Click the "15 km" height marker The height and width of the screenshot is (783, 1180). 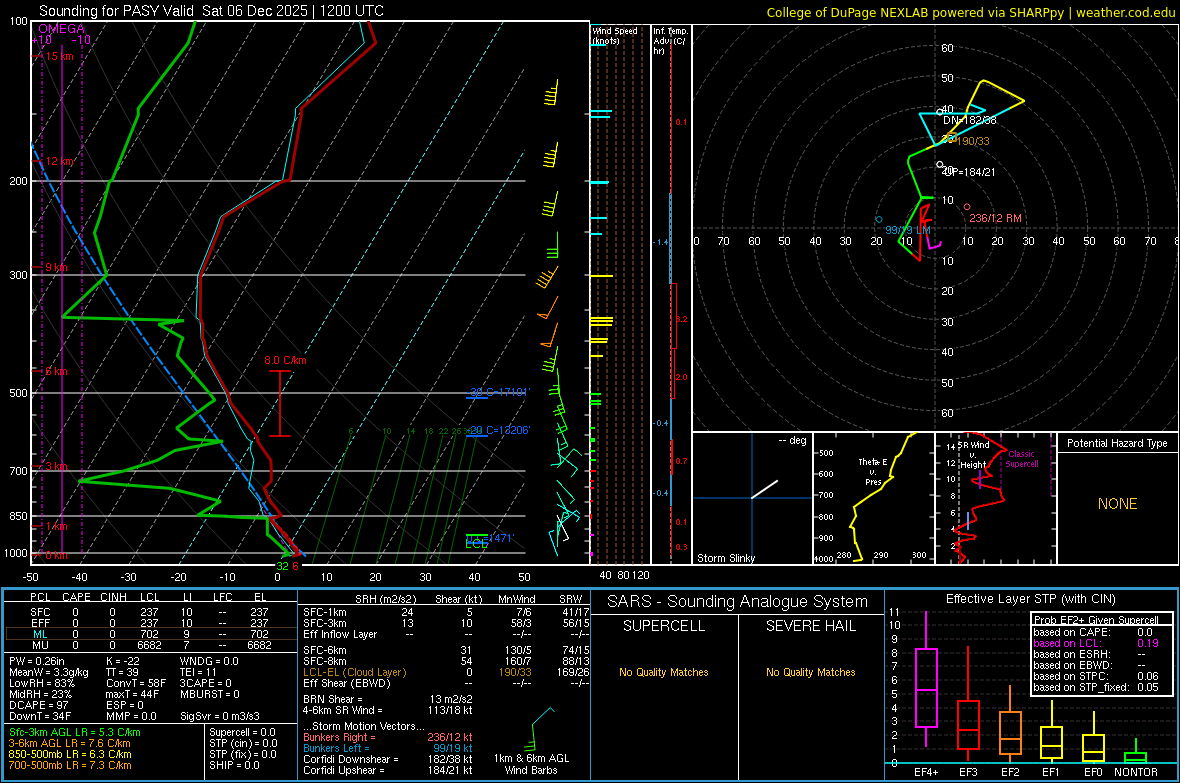point(59,56)
